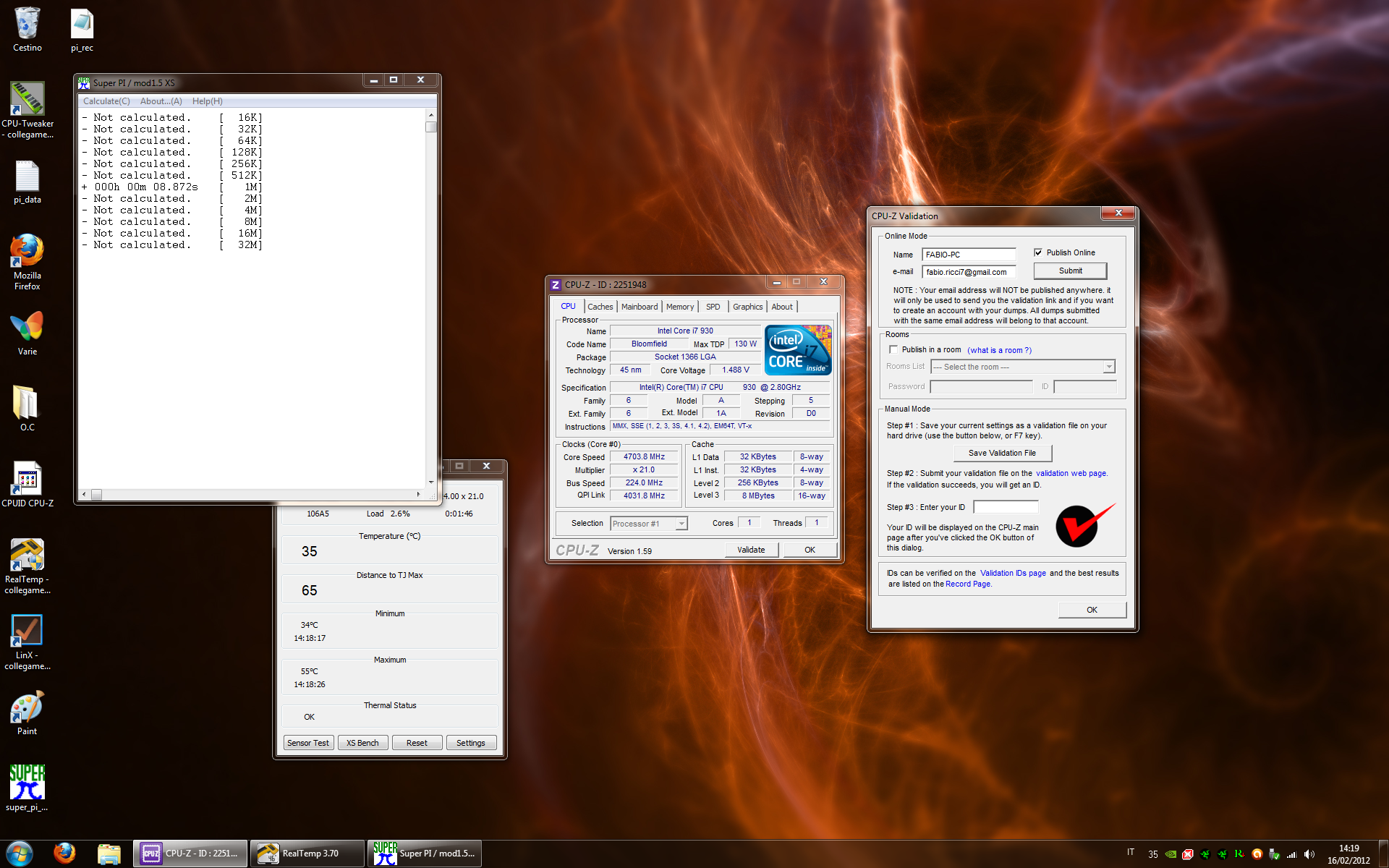The height and width of the screenshot is (868, 1389).
Task: Open the validation web page link
Action: [1071, 473]
